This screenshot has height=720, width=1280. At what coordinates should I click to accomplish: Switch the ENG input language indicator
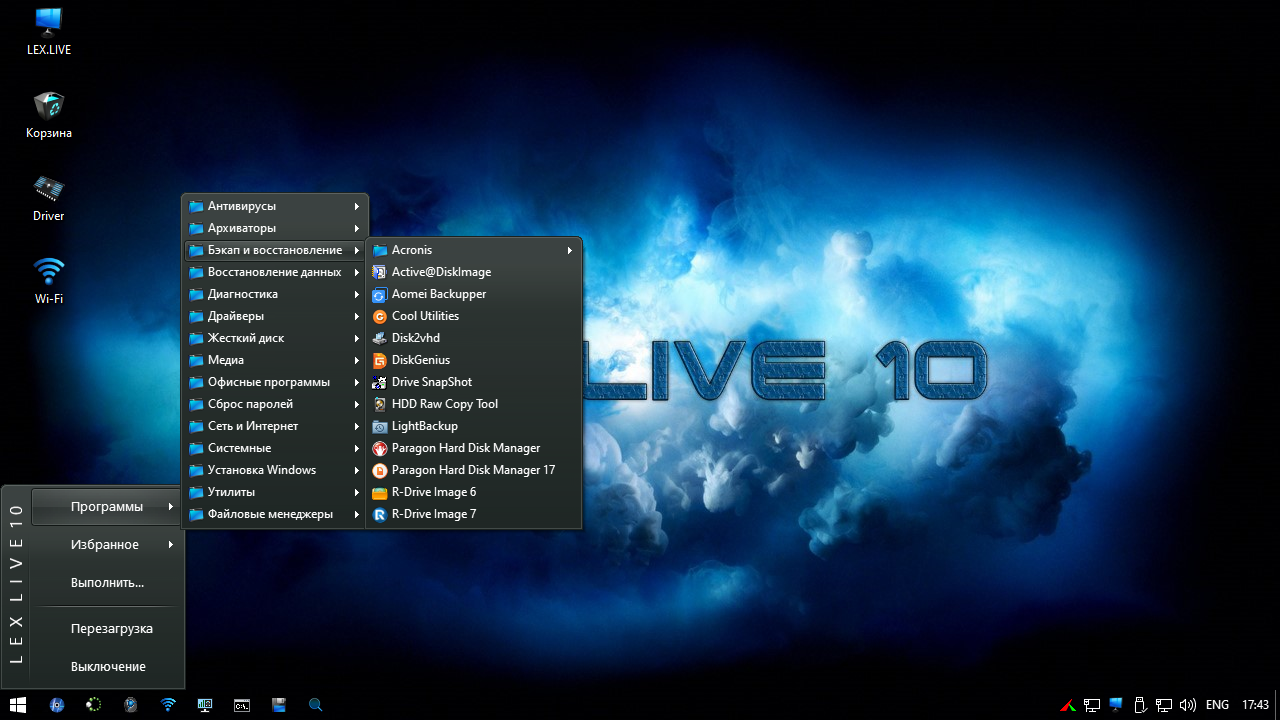[x=1217, y=705]
